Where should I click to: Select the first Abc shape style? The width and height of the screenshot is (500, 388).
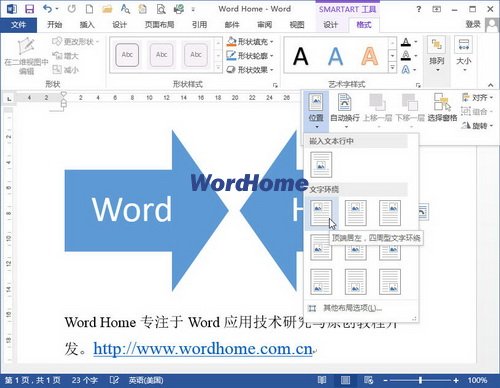127,55
